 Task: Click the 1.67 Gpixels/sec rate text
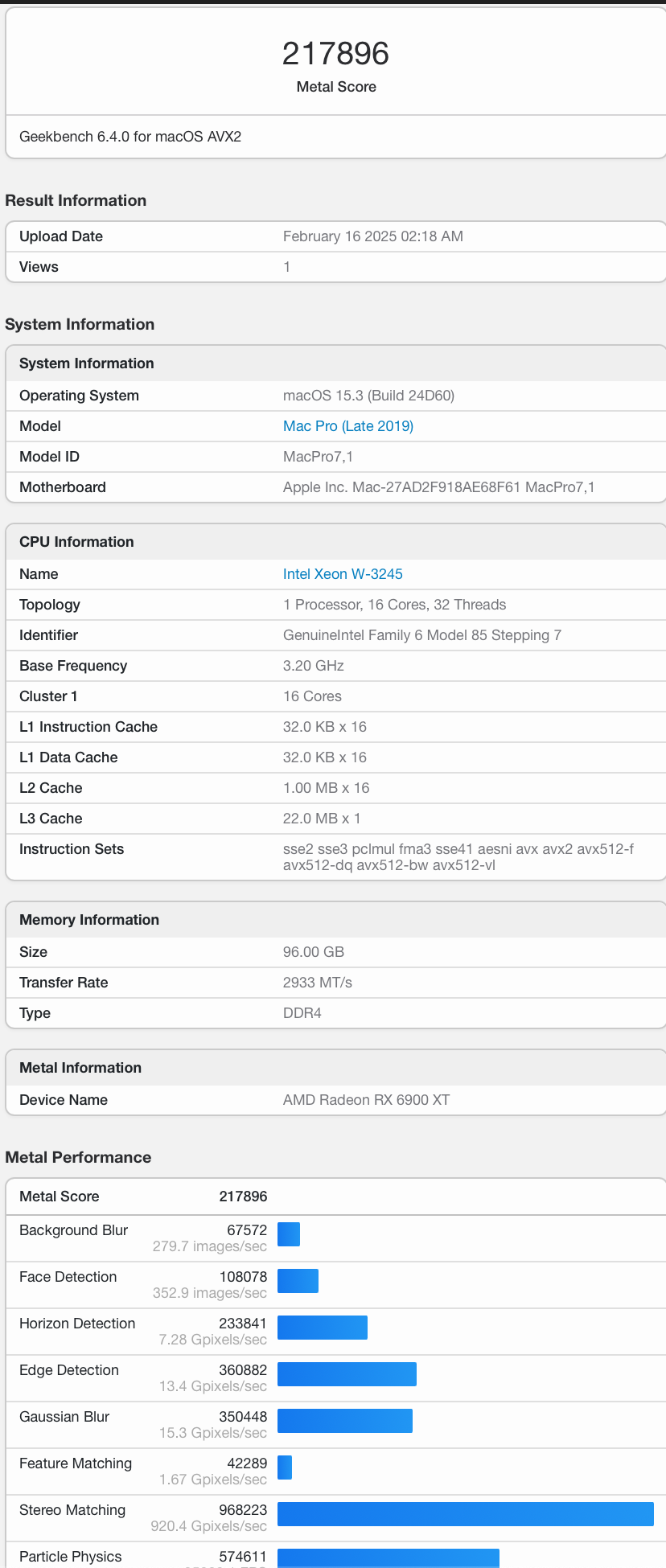click(213, 1480)
